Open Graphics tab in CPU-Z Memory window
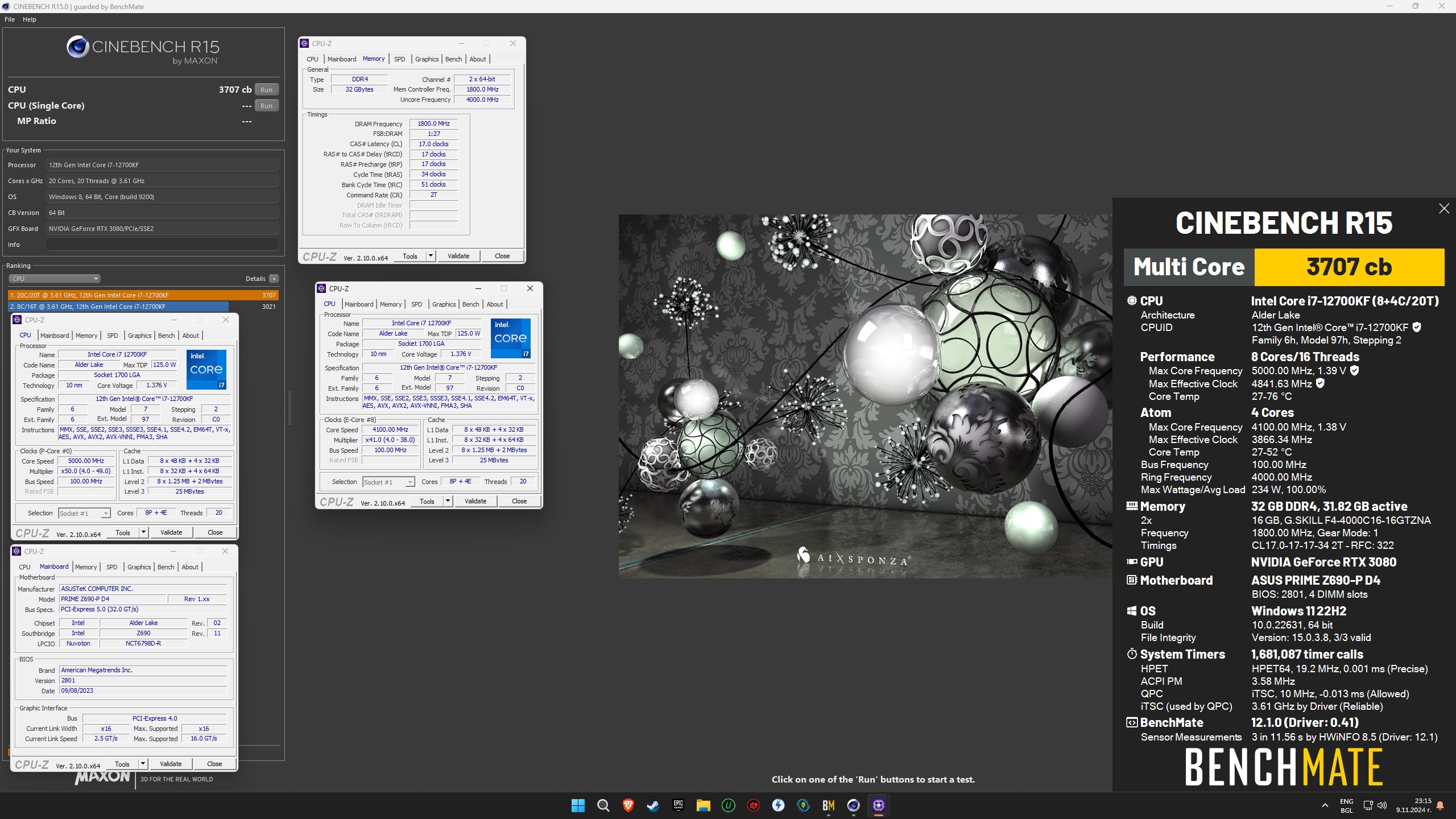This screenshot has height=819, width=1456. pos(427,59)
